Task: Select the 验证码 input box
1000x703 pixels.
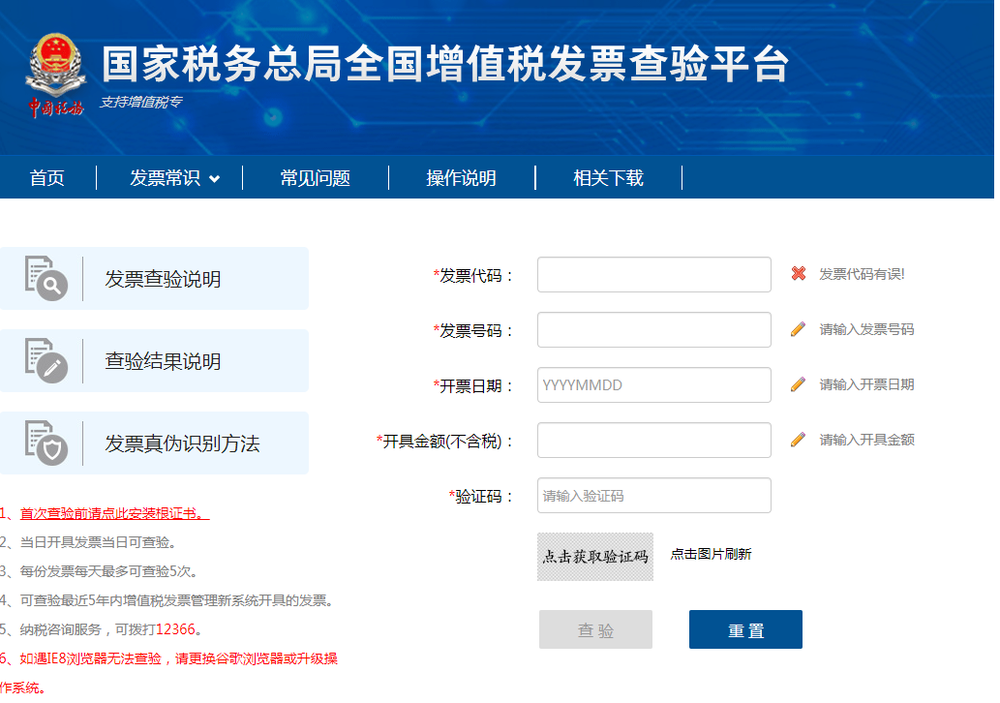Action: tap(654, 495)
